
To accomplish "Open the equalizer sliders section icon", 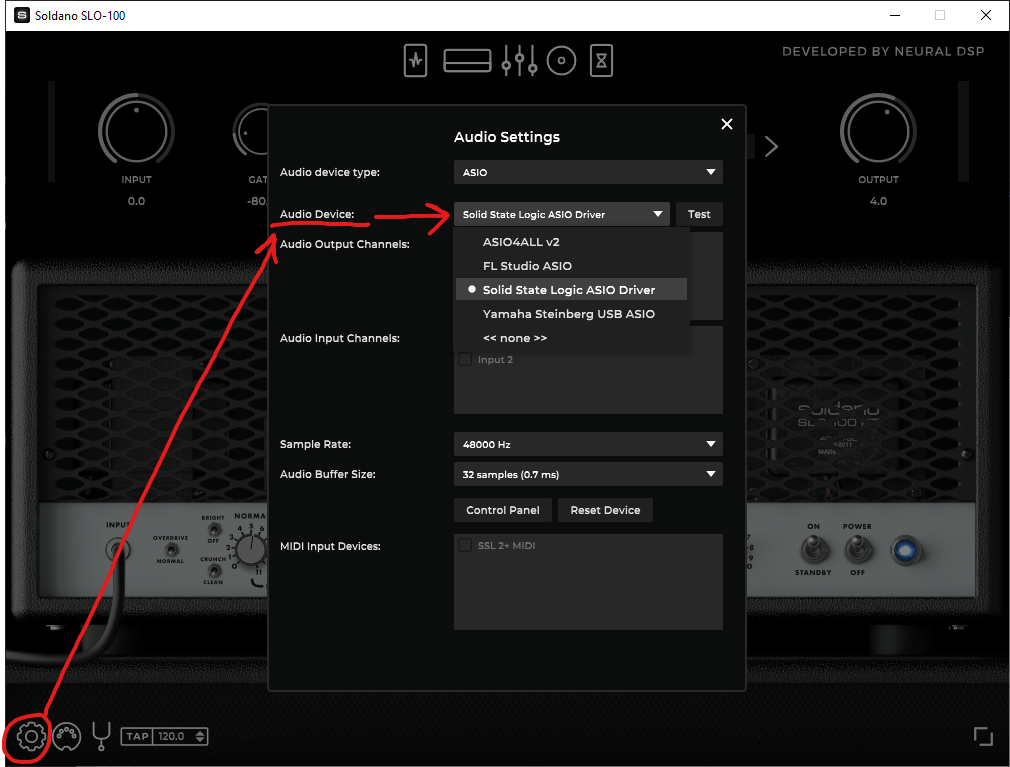I will (519, 61).
